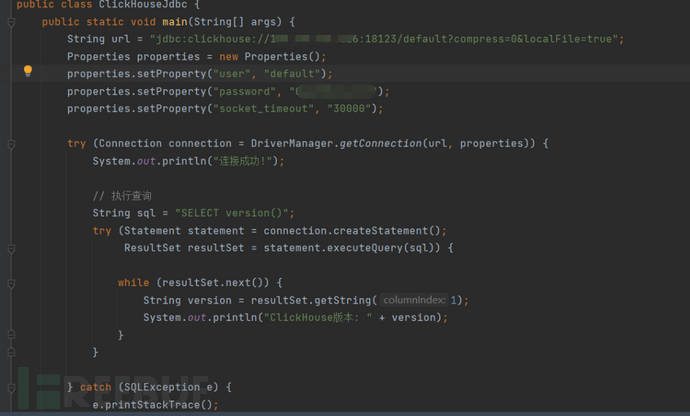Collapse the catch SQLException fold marker
This screenshot has height=416, width=690.
11,388
